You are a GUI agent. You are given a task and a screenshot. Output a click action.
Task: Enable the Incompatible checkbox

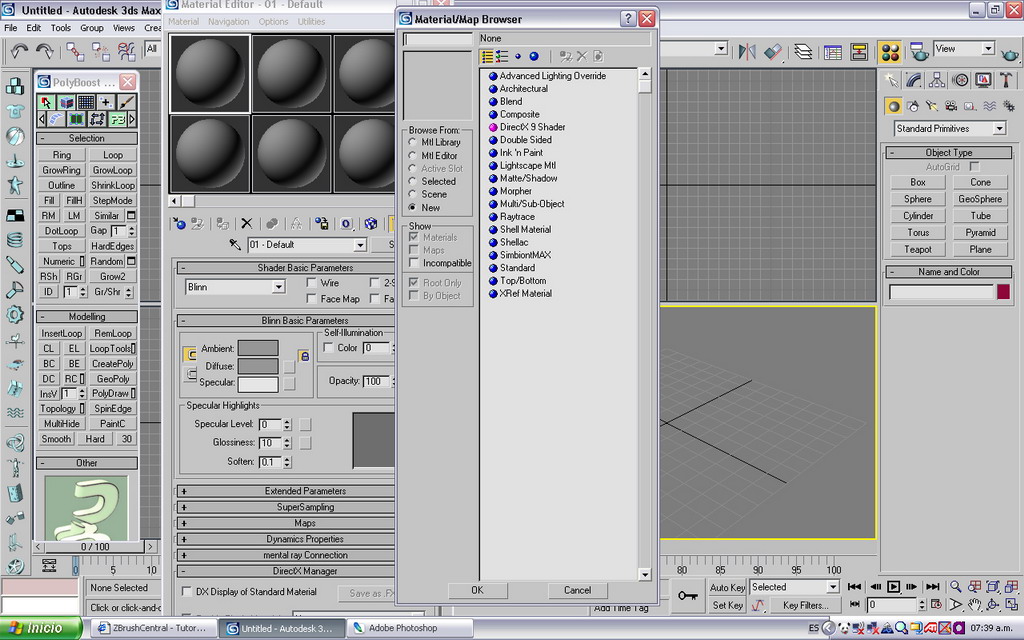(413, 263)
